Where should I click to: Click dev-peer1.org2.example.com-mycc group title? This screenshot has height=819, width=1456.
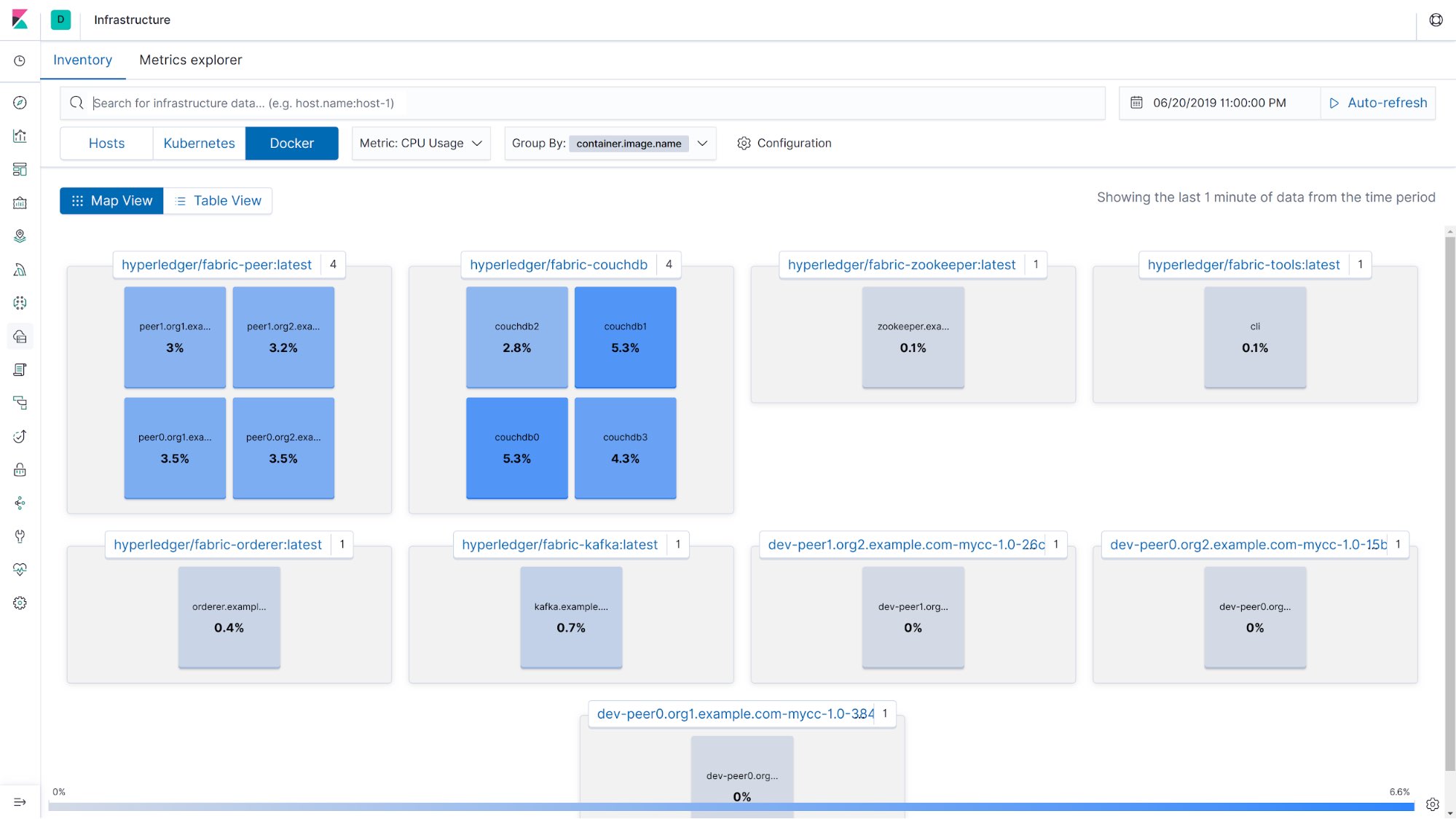point(906,545)
